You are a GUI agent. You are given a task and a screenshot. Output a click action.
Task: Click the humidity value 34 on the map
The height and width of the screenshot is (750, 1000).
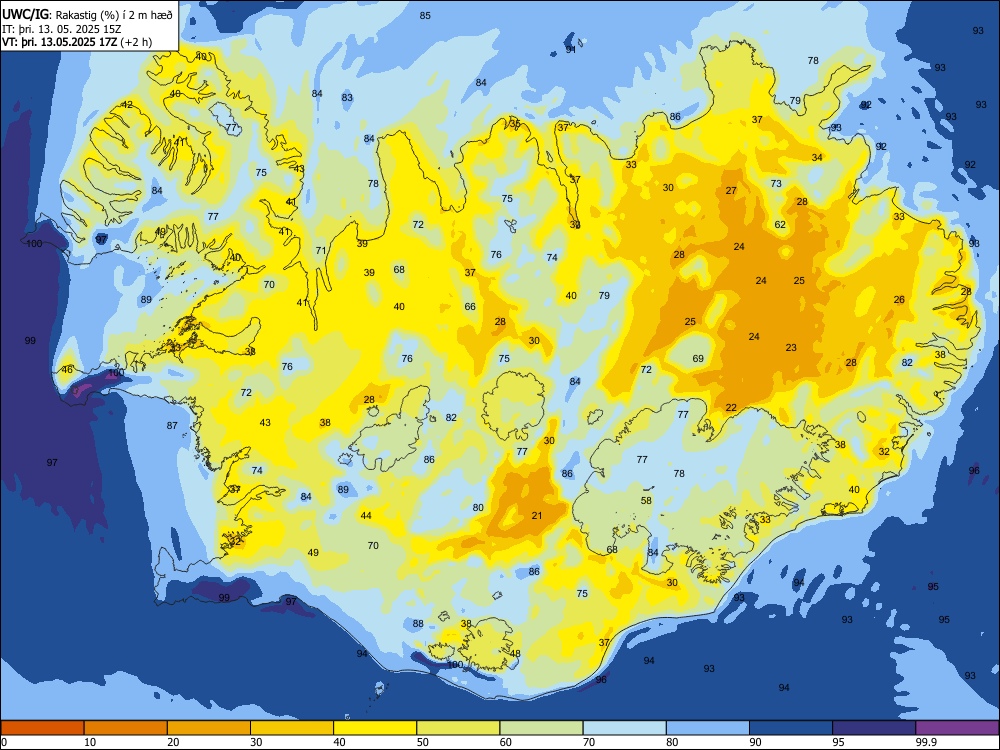[817, 158]
